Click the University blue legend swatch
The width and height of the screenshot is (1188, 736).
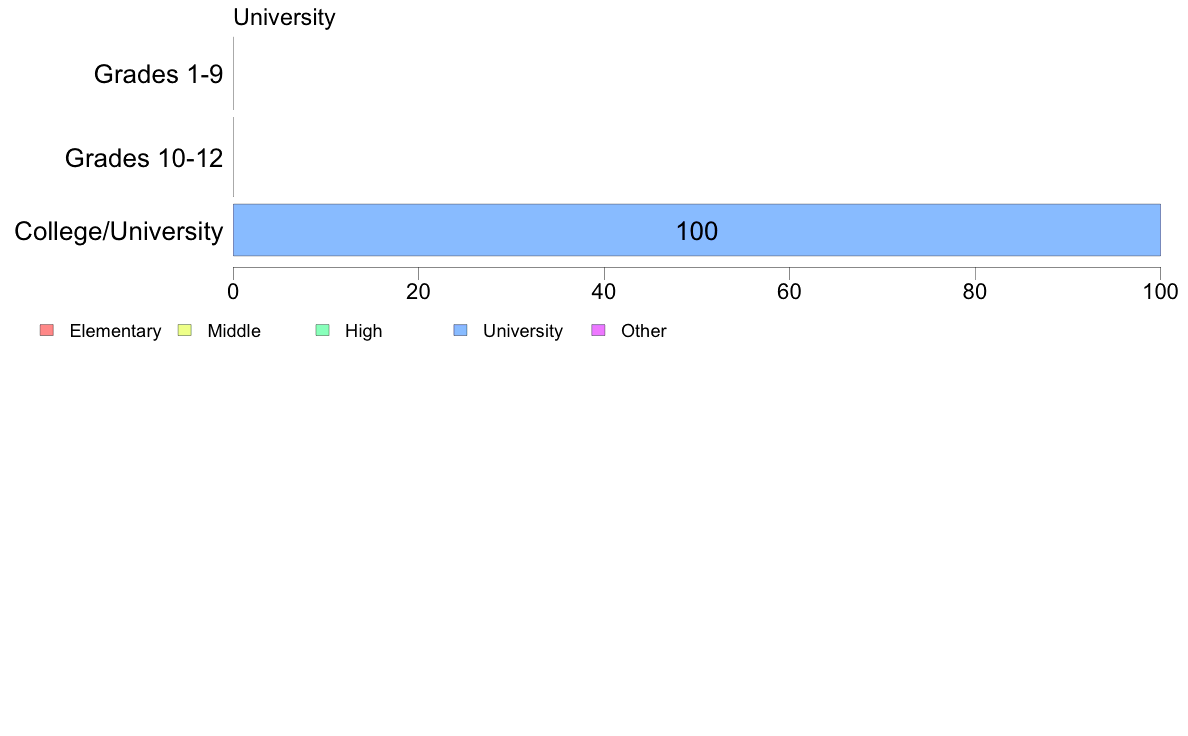coord(460,330)
